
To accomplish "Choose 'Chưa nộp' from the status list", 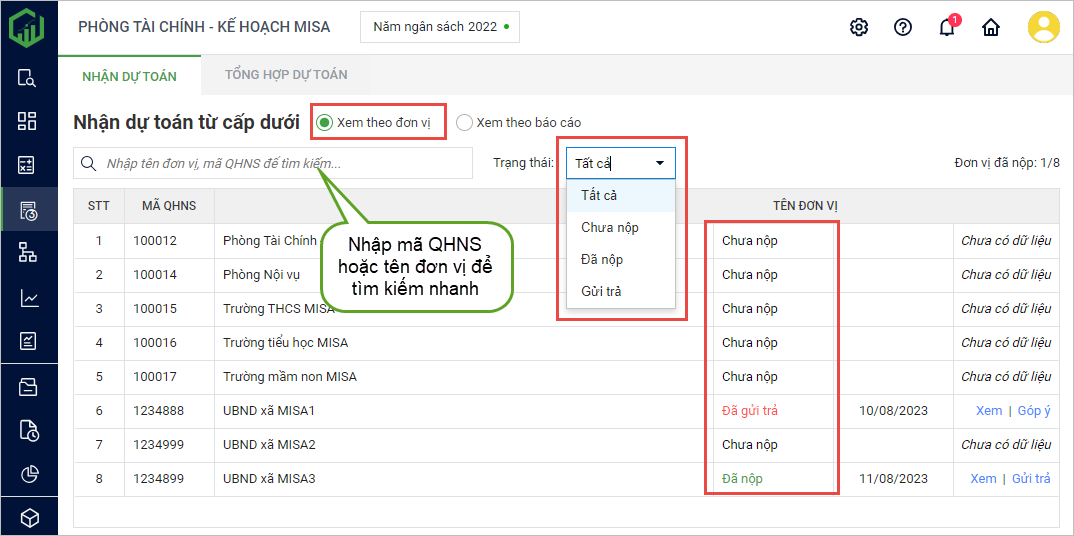I will (610, 227).
